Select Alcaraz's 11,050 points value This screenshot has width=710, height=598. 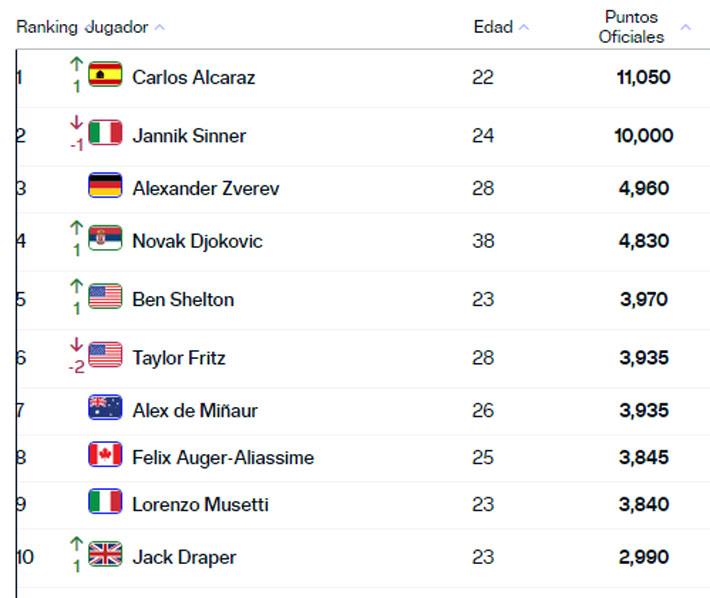click(x=643, y=77)
